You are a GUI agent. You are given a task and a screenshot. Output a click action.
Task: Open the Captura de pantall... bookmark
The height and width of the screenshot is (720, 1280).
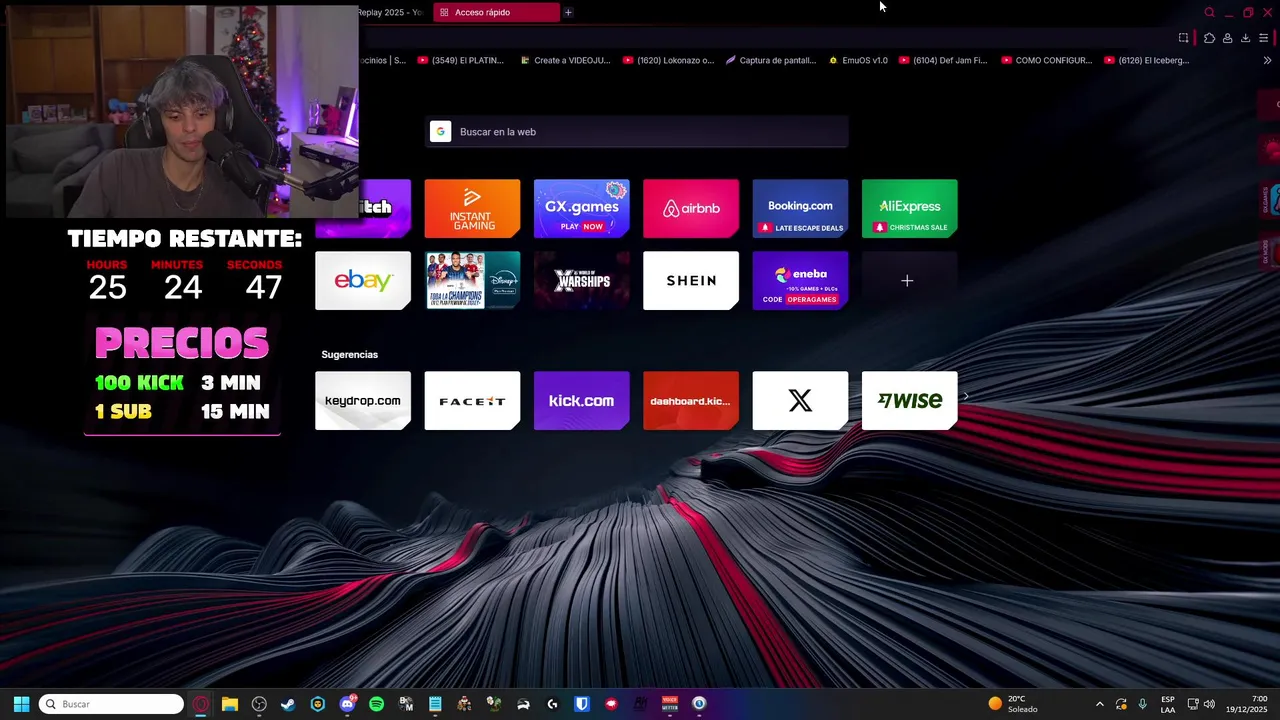771,60
